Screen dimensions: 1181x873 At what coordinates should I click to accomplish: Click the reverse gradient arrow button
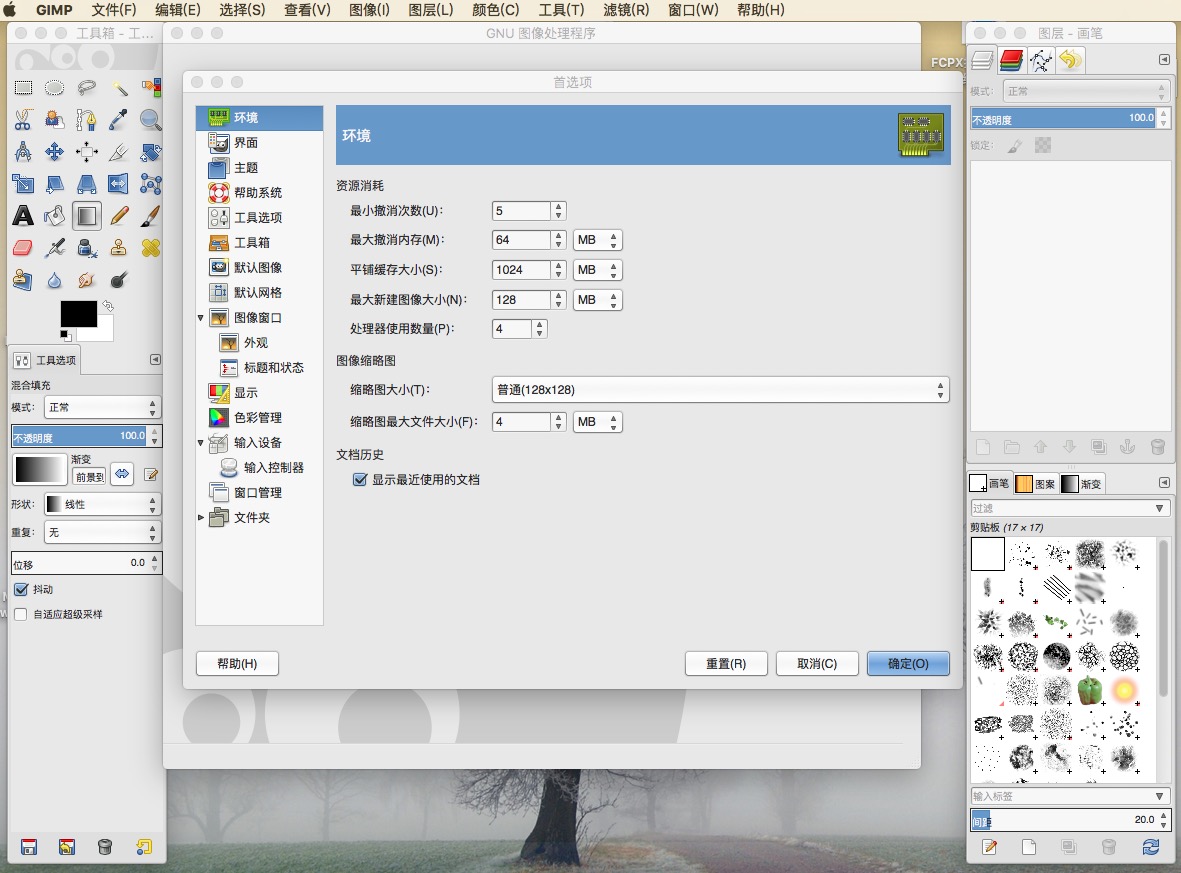pyautogui.click(x=122, y=474)
